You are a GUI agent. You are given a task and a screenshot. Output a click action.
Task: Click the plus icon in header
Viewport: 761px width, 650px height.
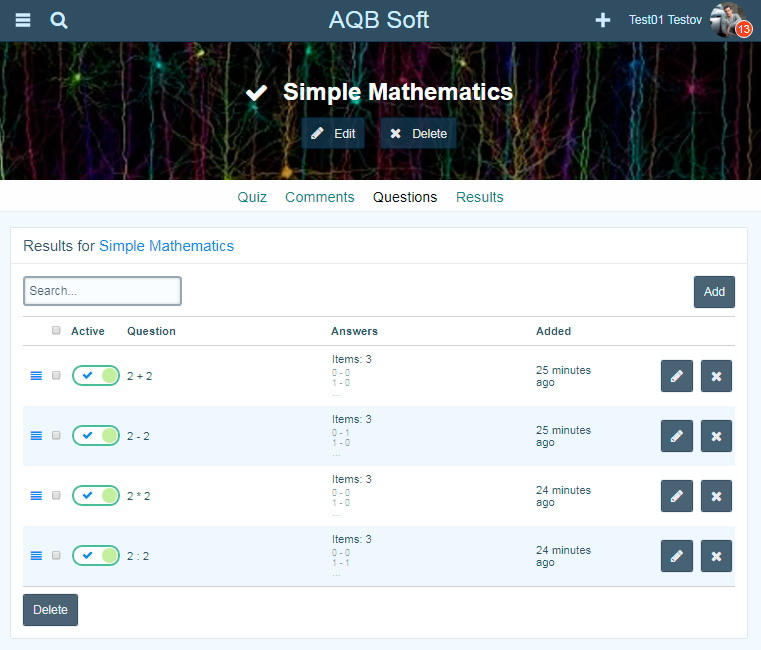point(603,20)
